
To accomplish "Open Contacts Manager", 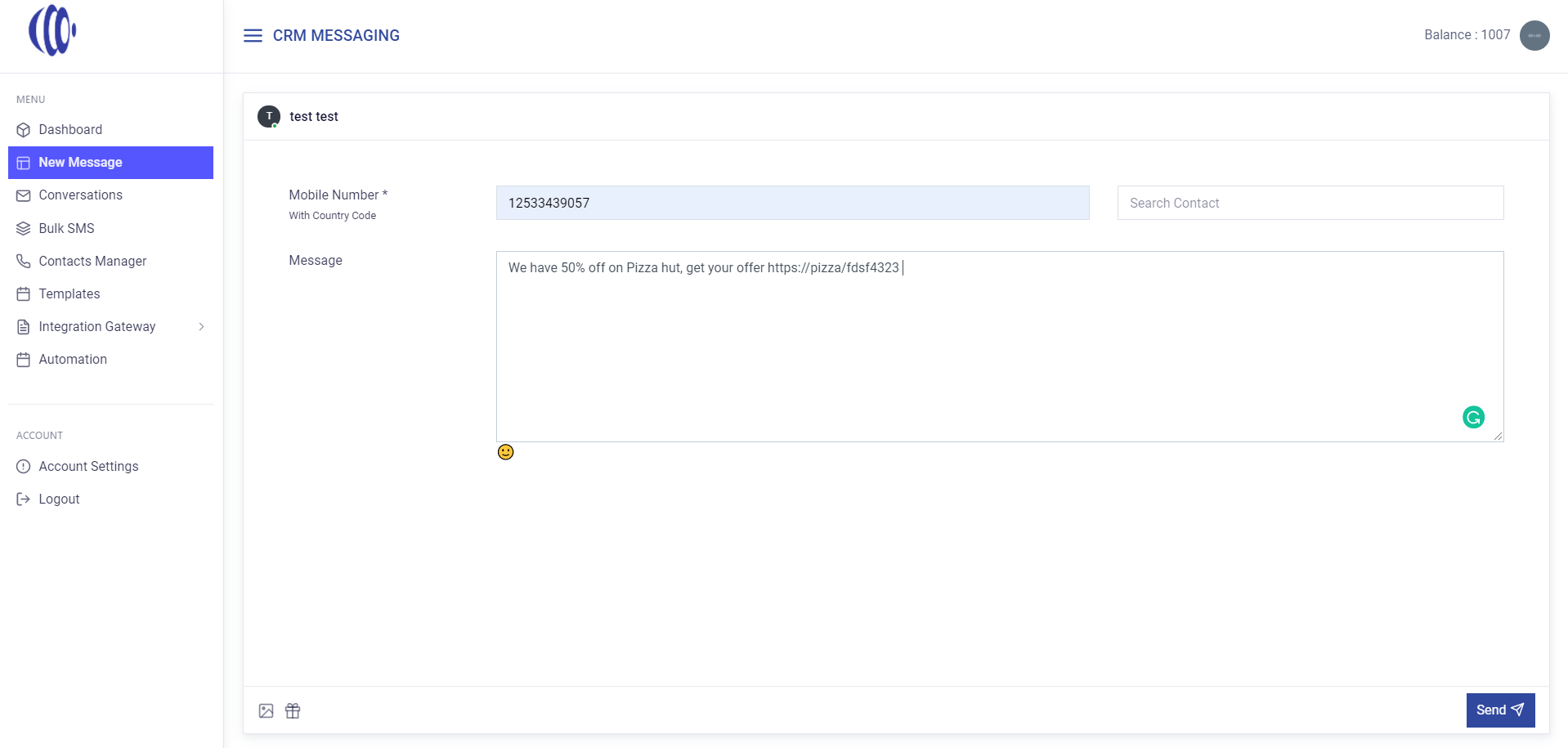I will [110, 261].
